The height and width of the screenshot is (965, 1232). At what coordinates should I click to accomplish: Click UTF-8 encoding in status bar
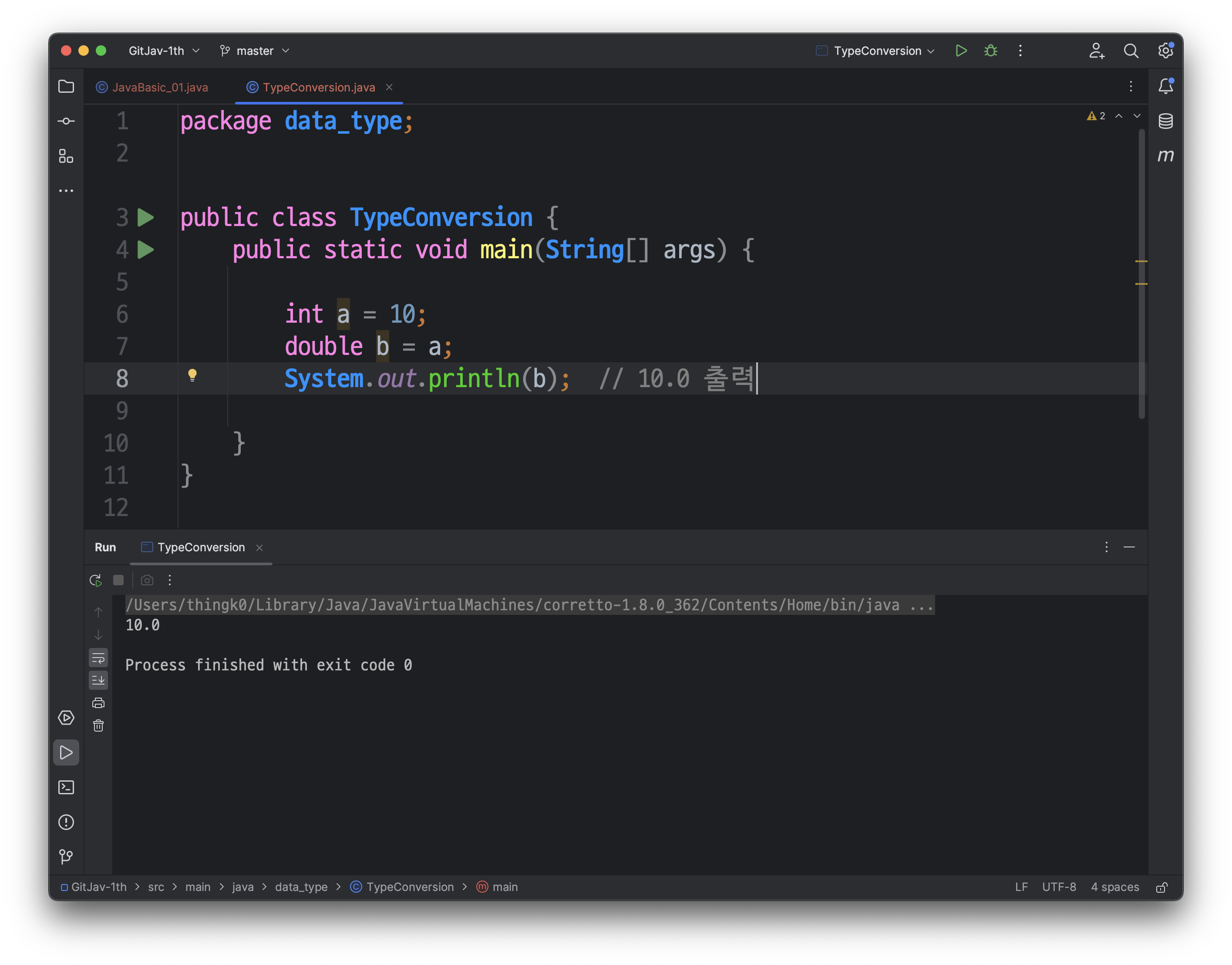point(1059,887)
